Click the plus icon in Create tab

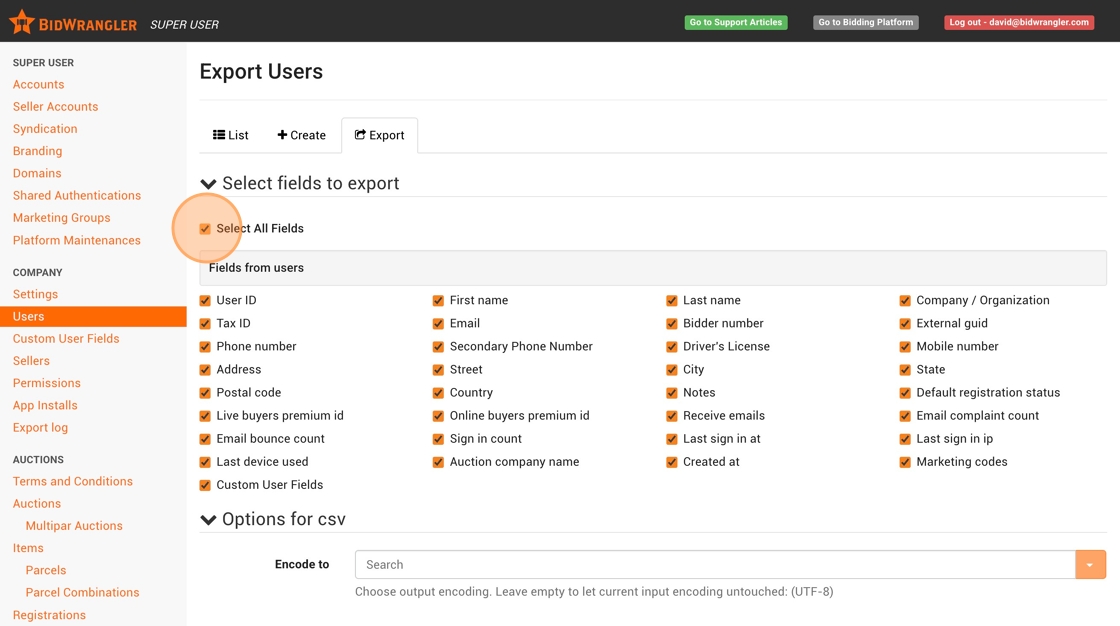[282, 135]
